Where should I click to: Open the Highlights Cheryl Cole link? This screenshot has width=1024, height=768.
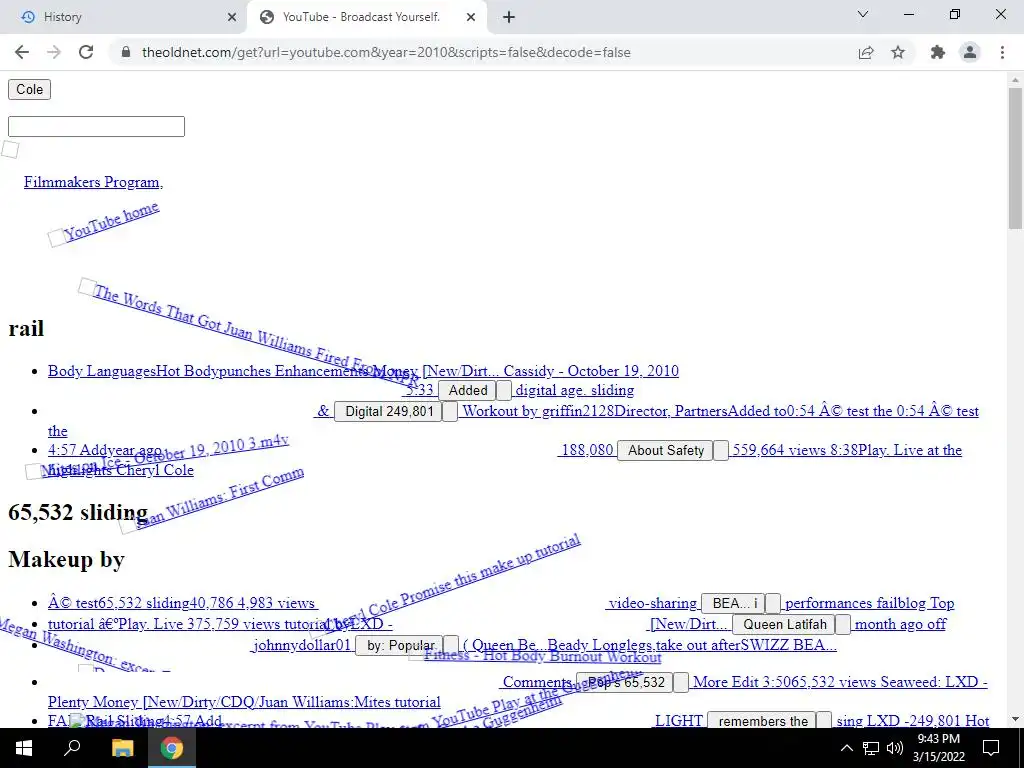(x=120, y=470)
